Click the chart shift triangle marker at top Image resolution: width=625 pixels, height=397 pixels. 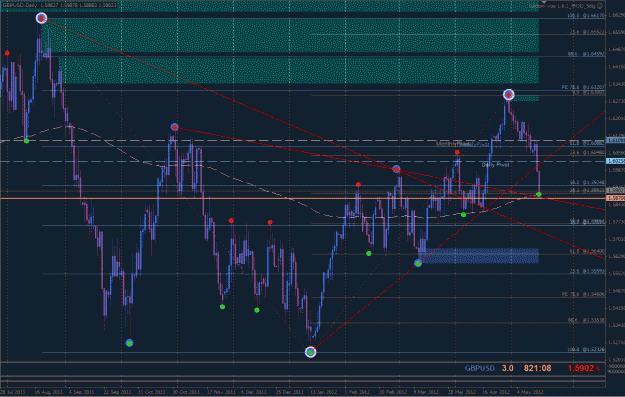tap(544, 2)
